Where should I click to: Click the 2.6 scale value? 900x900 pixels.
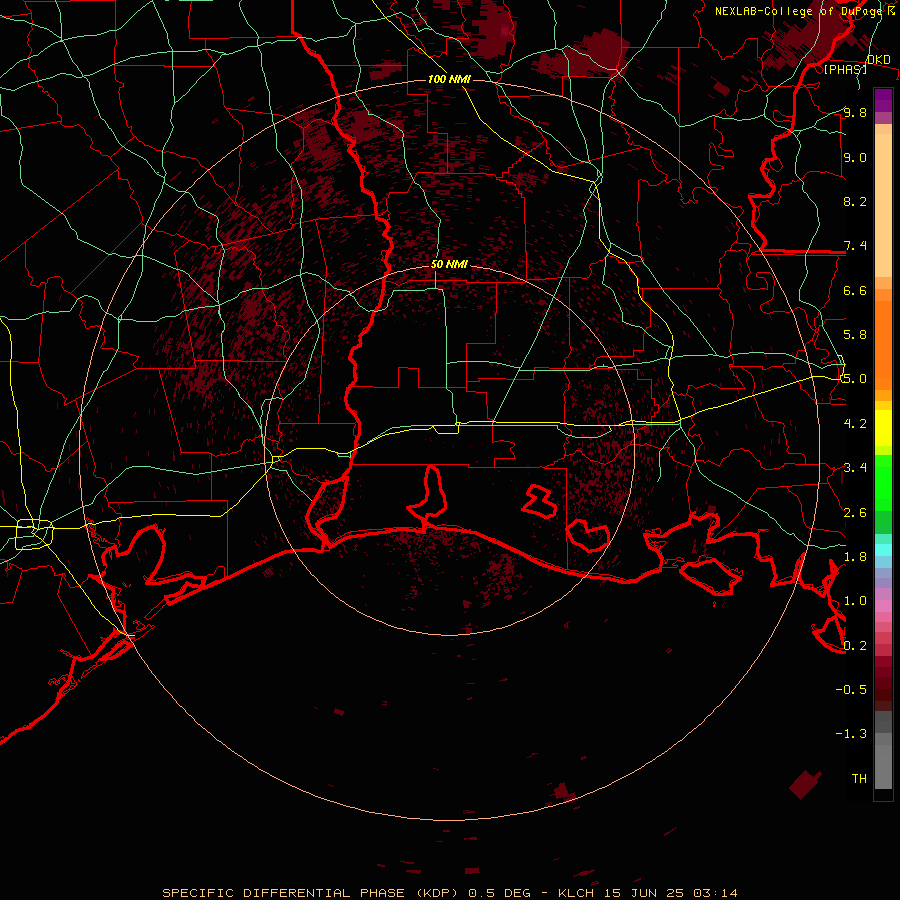coord(855,513)
